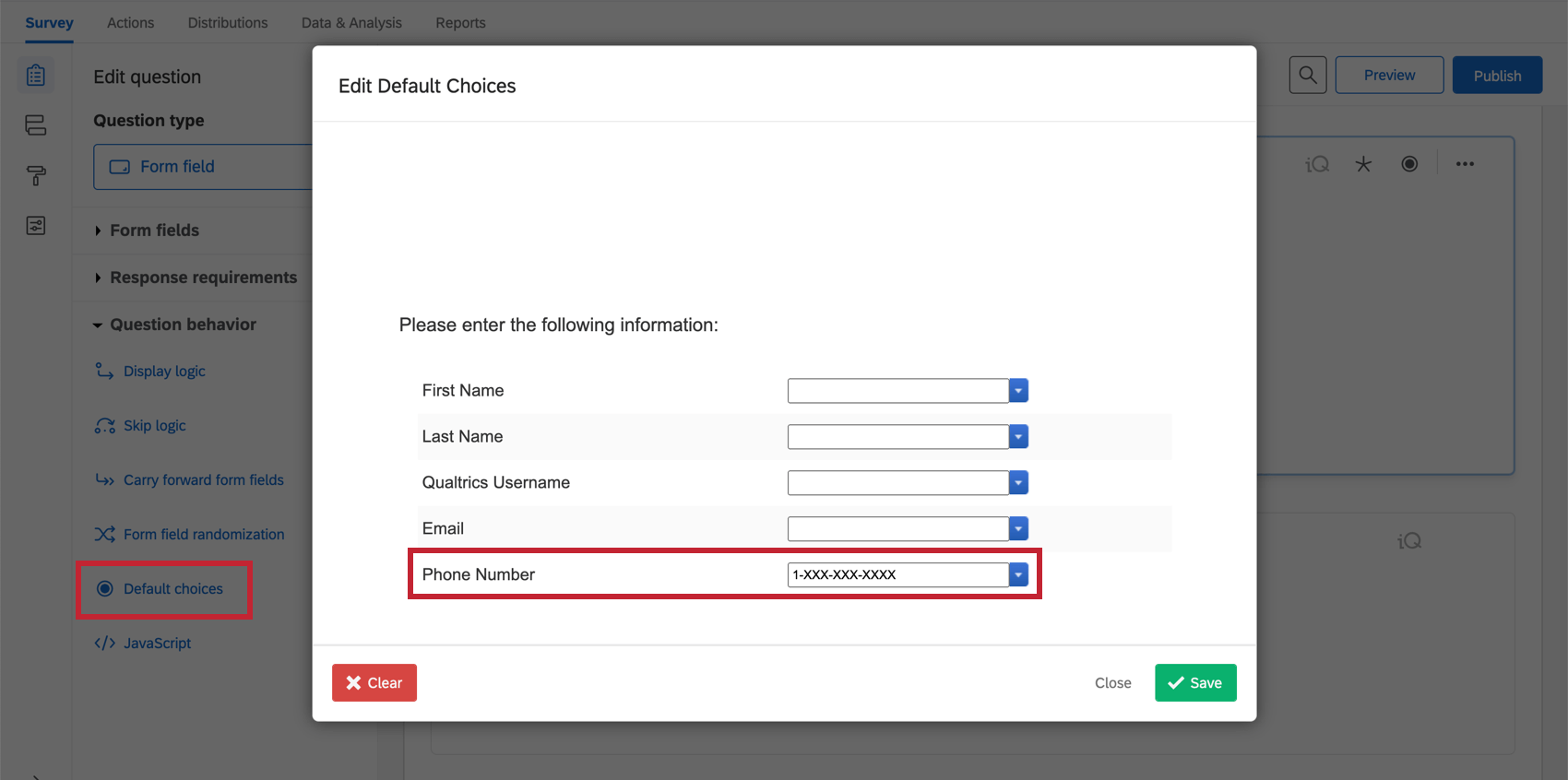Open the Skip logic link
1568x780 pixels.
click(x=155, y=426)
